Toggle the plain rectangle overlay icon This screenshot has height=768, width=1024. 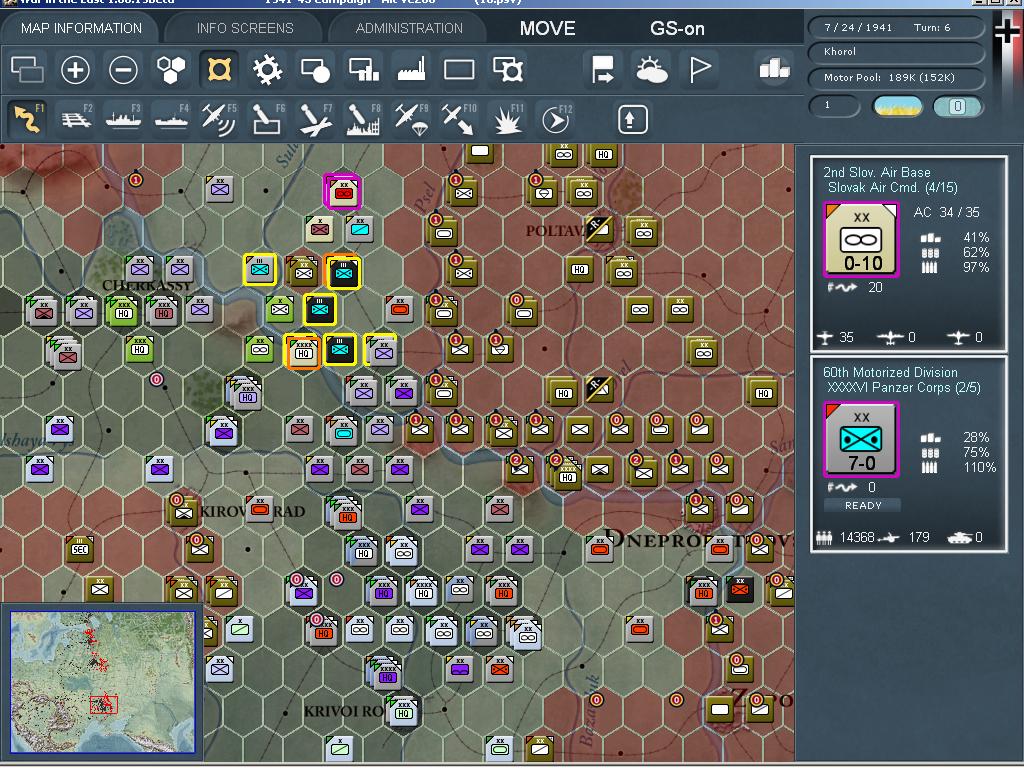(x=459, y=69)
